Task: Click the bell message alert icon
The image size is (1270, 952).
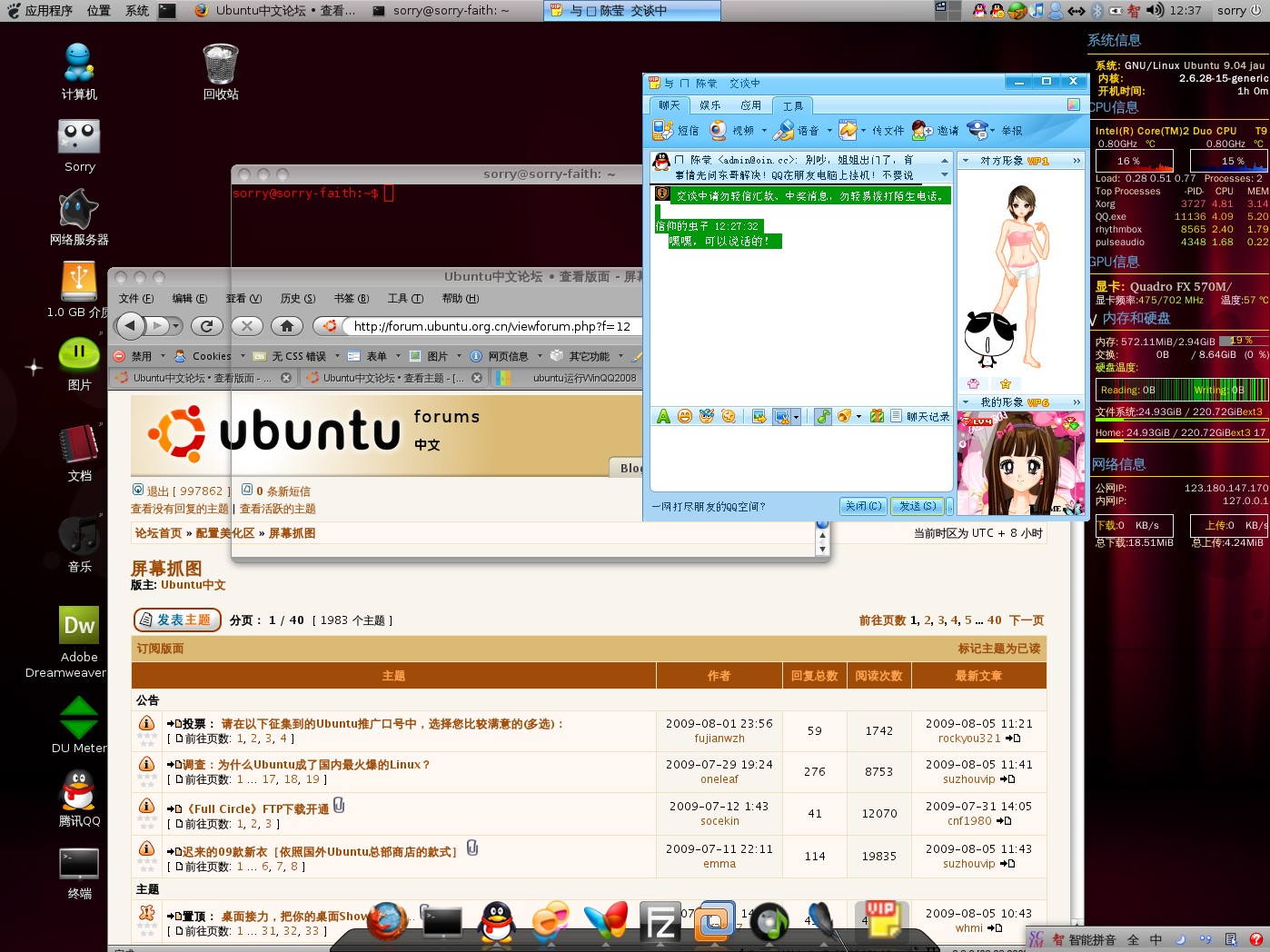Action: click(845, 416)
